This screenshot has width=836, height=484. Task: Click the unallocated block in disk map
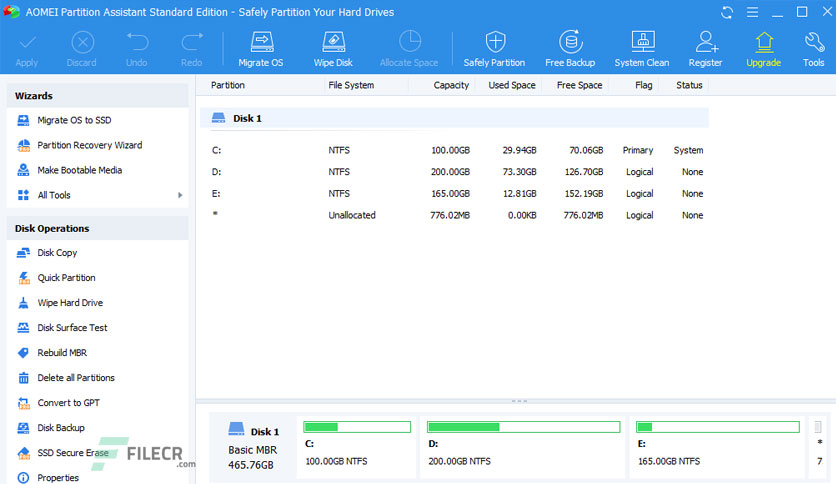click(818, 448)
